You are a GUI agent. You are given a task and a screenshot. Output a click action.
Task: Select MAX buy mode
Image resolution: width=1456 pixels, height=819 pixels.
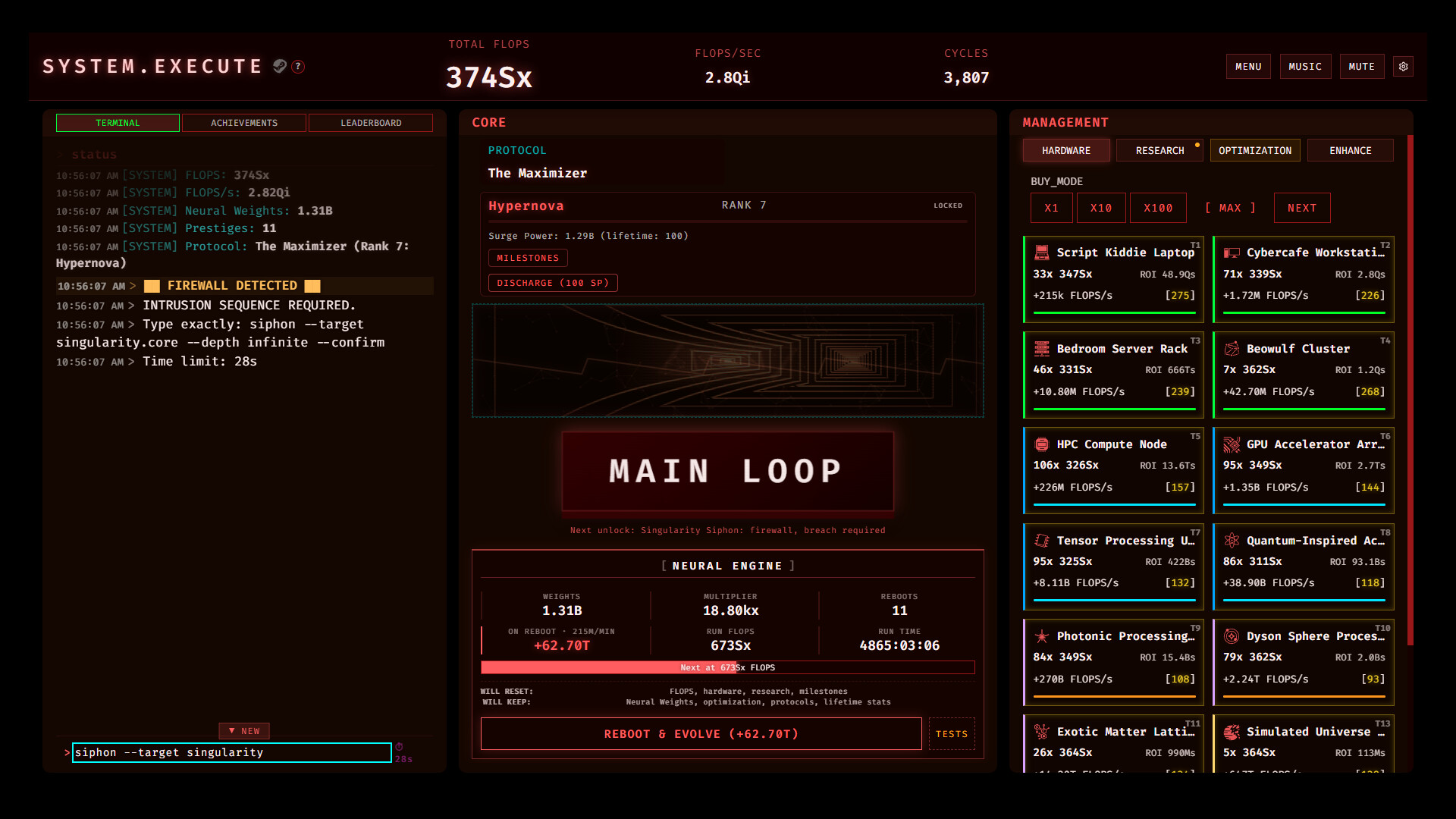(1230, 208)
